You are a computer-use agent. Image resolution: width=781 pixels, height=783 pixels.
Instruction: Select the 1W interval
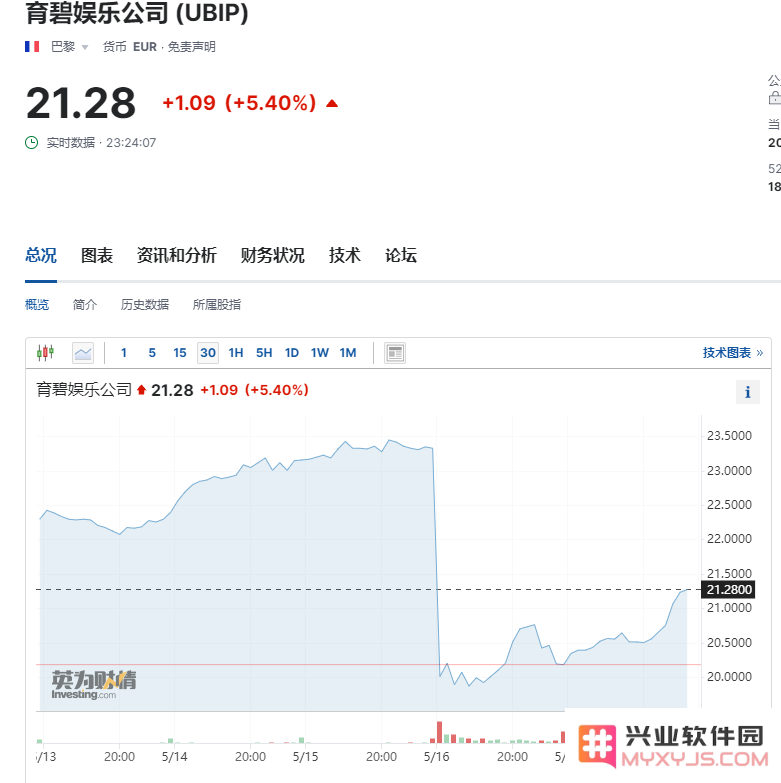[320, 353]
